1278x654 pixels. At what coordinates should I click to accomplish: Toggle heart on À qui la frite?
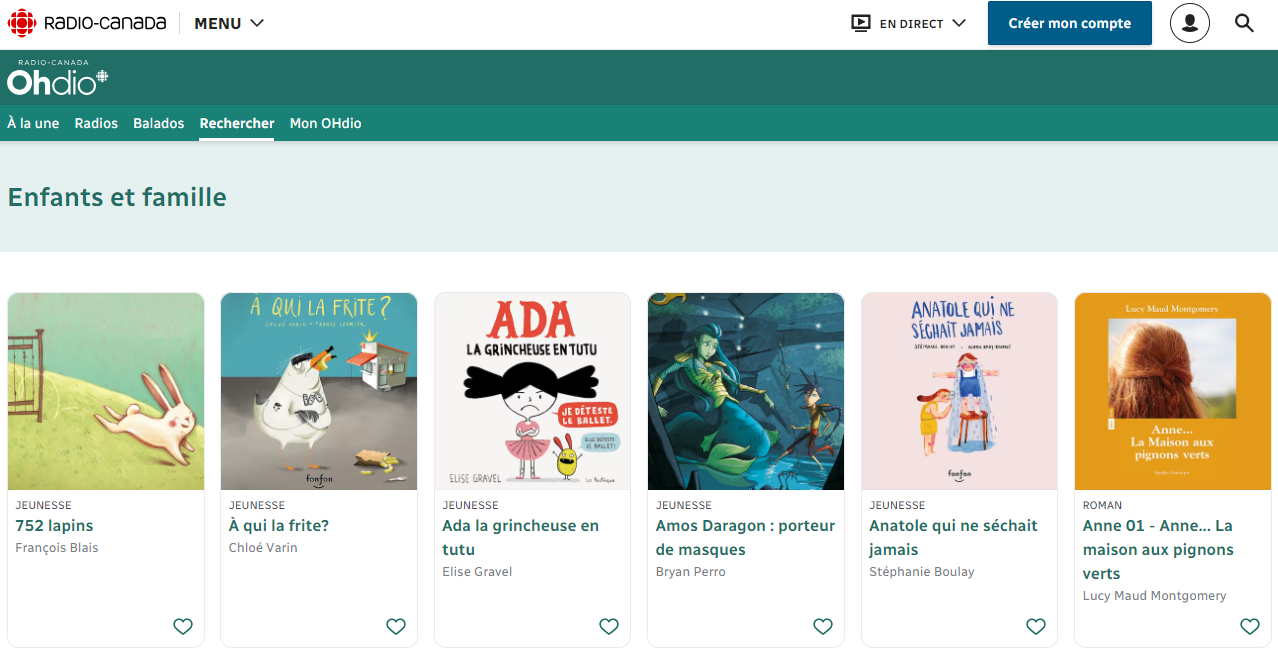(396, 627)
